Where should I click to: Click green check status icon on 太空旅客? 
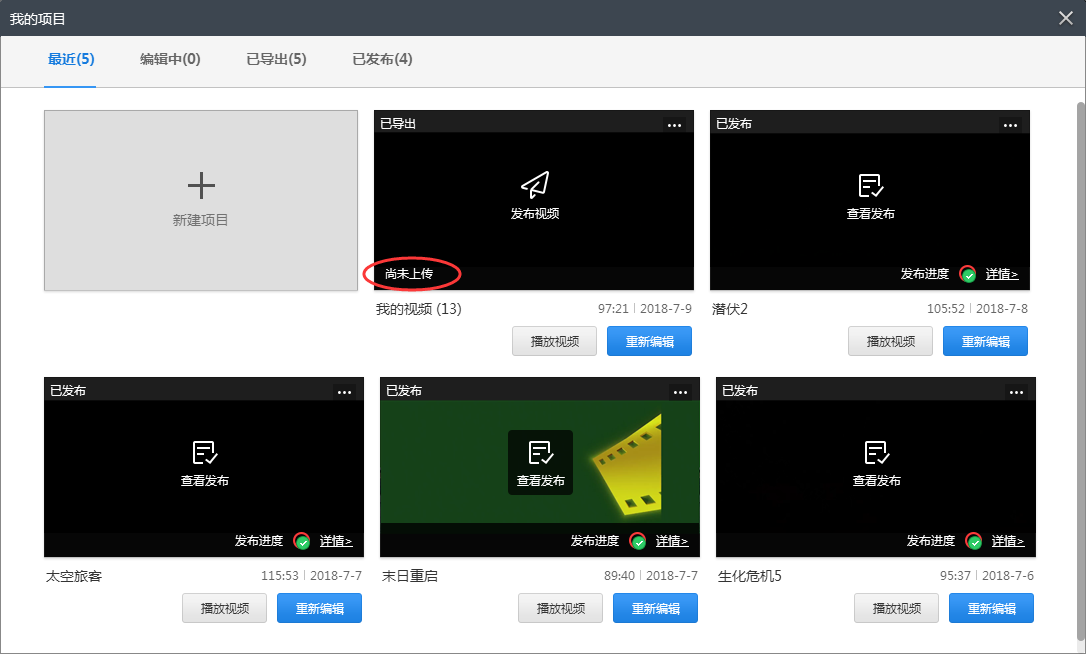point(302,541)
